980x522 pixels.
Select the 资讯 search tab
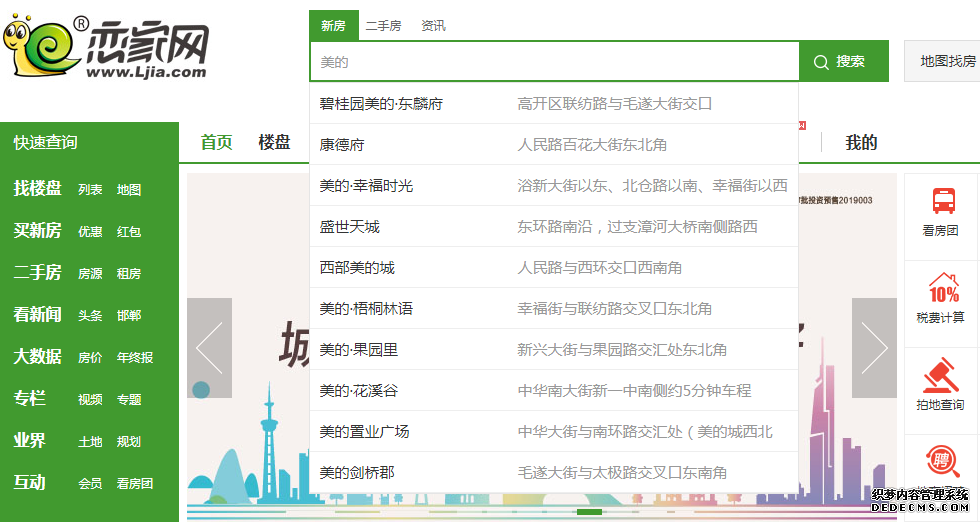(x=433, y=26)
